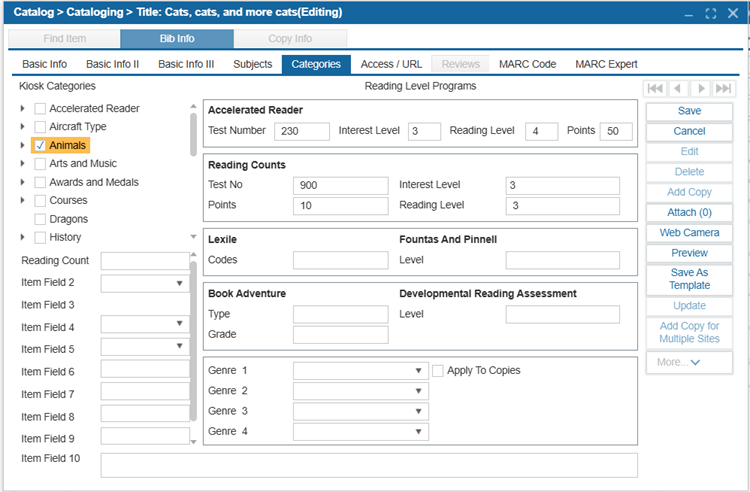Check the Accelerated Reader kiosk category
This screenshot has height=492, width=750.
point(40,109)
